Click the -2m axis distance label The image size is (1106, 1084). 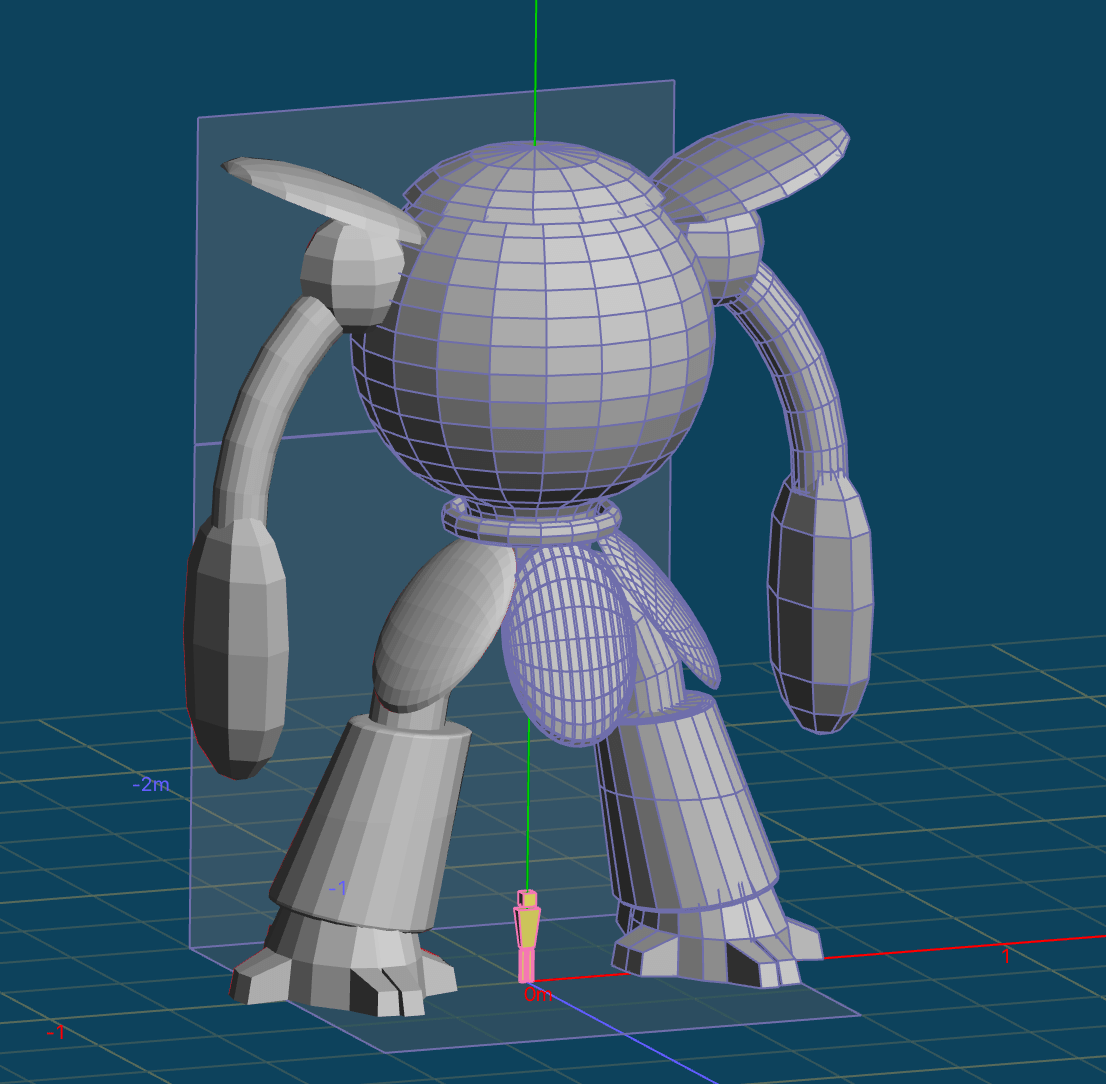click(x=150, y=785)
